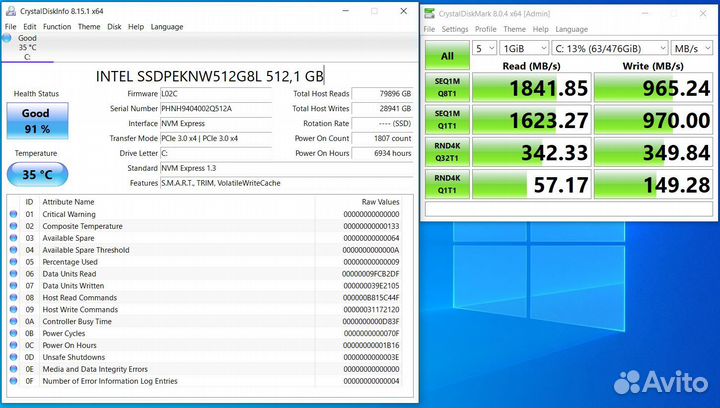Viewport: 720px width, 408px height.
Task: Open the Disk menu in CrystalDiskInfo
Action: point(114,27)
